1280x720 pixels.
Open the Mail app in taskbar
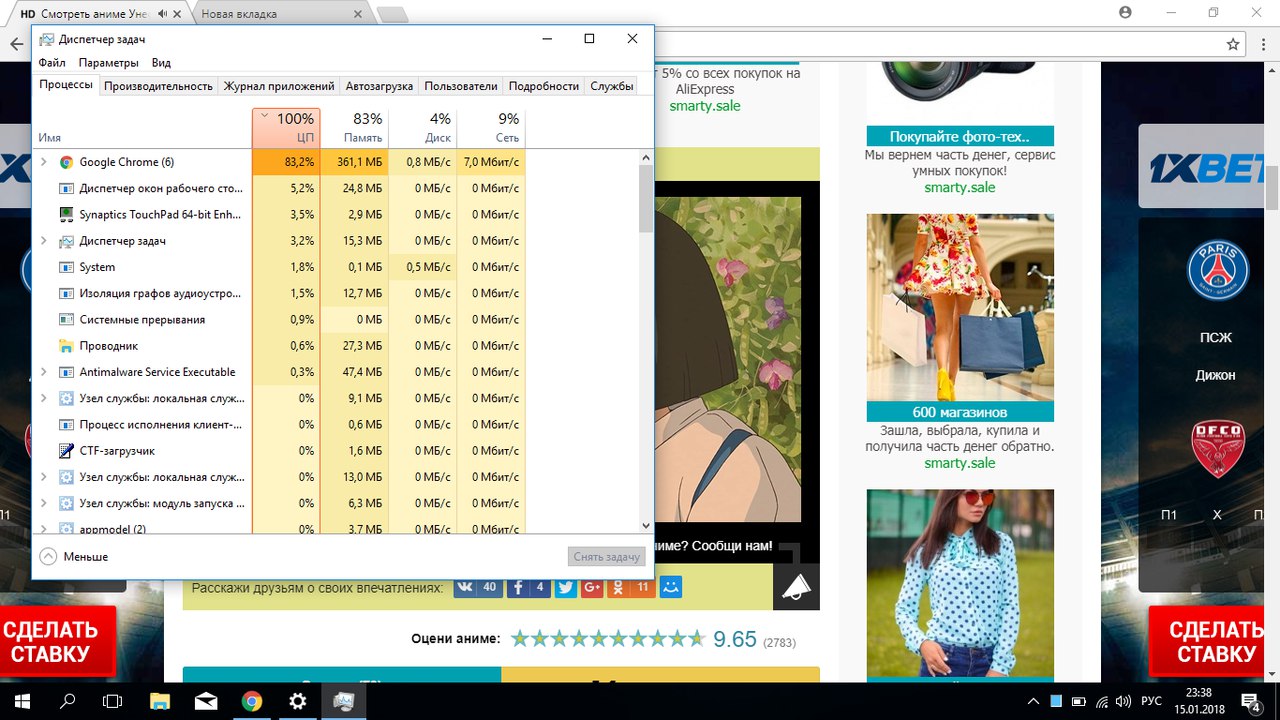[206, 701]
